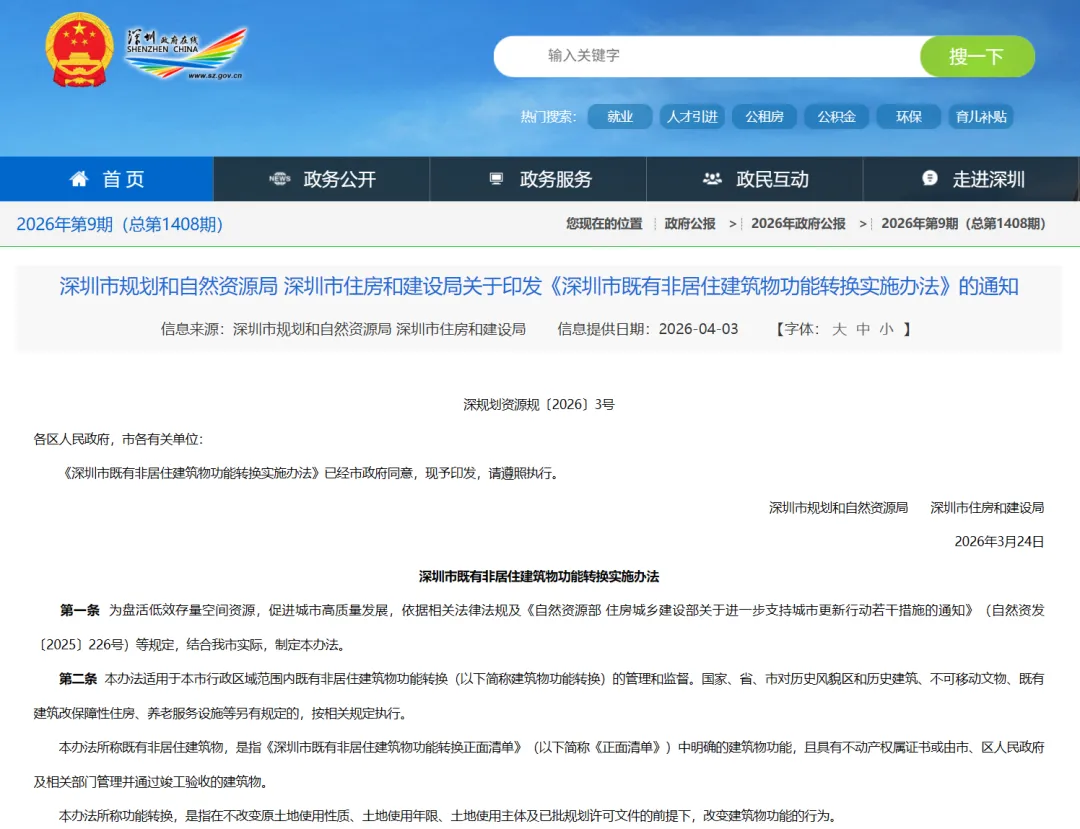The height and width of the screenshot is (829, 1080).
Task: Open the 走进深圳 navigation tab
Action: [970, 179]
